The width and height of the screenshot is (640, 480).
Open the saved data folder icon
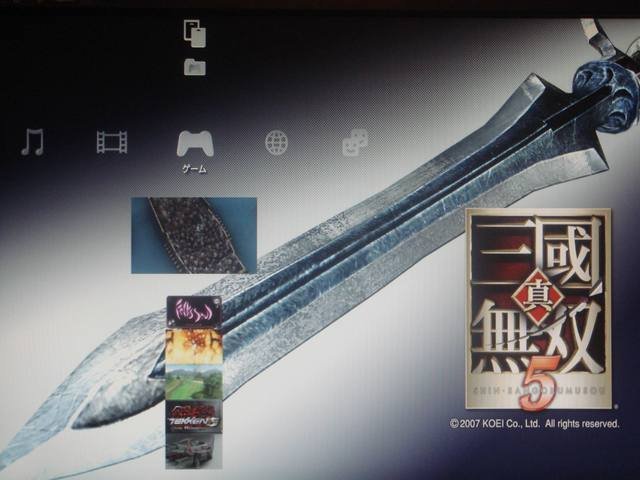click(x=195, y=67)
